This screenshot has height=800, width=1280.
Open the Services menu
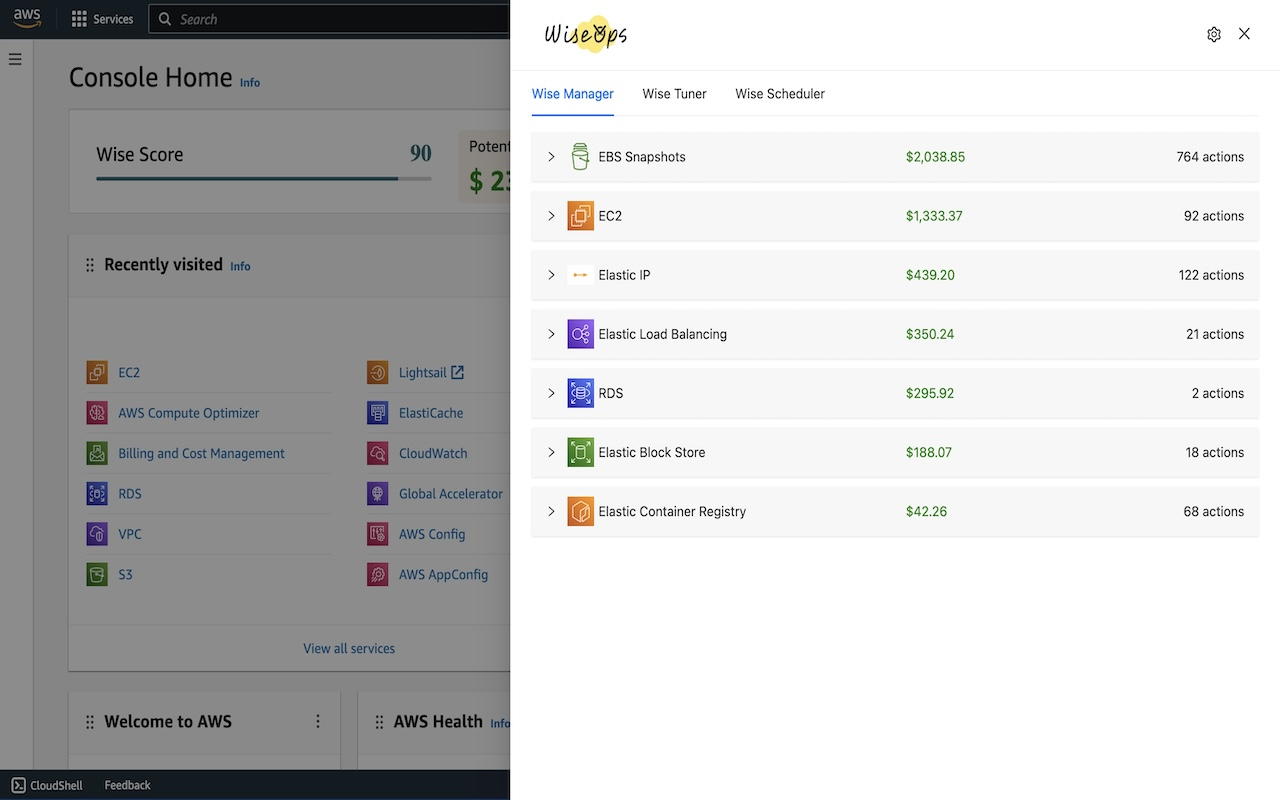(102, 19)
